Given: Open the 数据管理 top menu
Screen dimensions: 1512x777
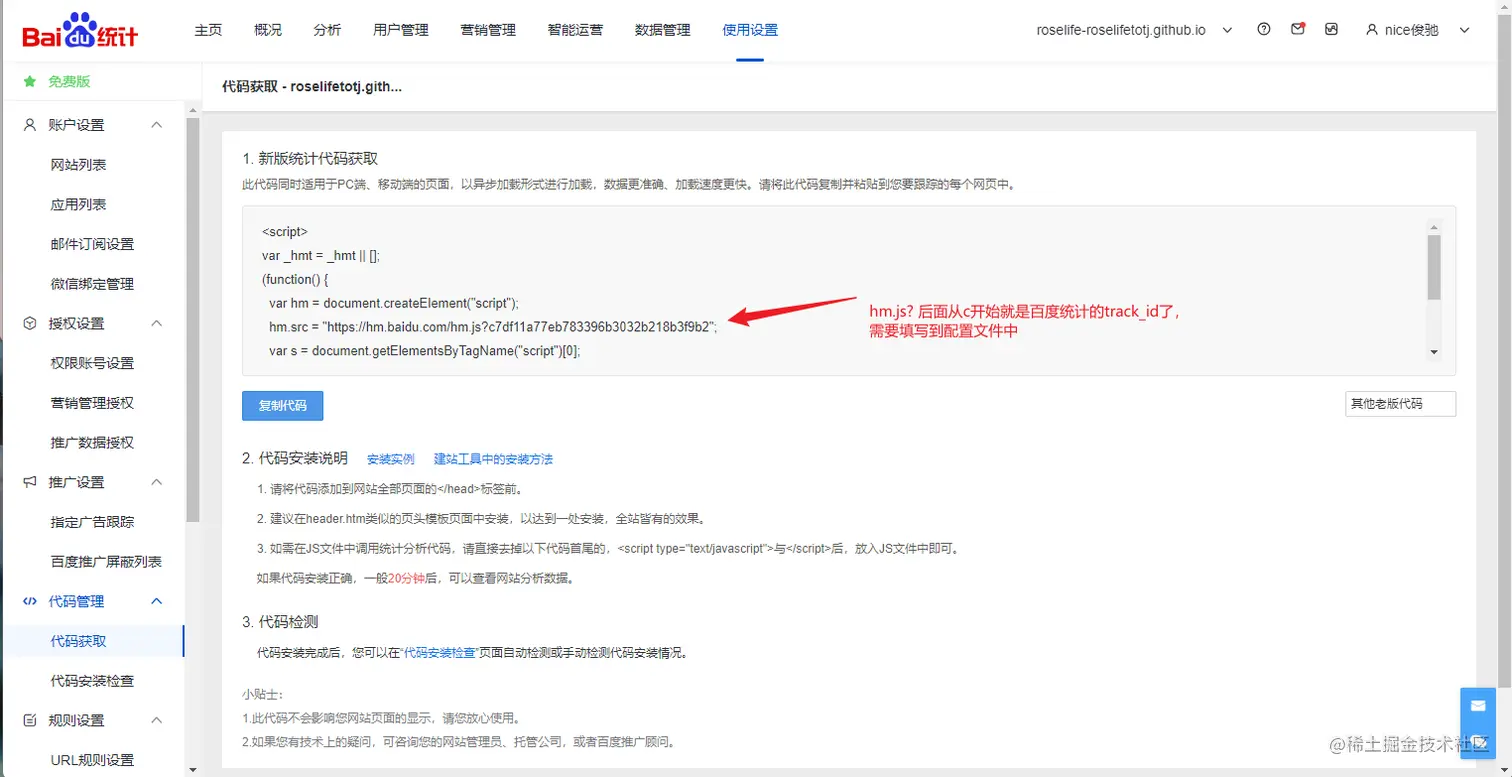Looking at the screenshot, I should click(x=663, y=30).
